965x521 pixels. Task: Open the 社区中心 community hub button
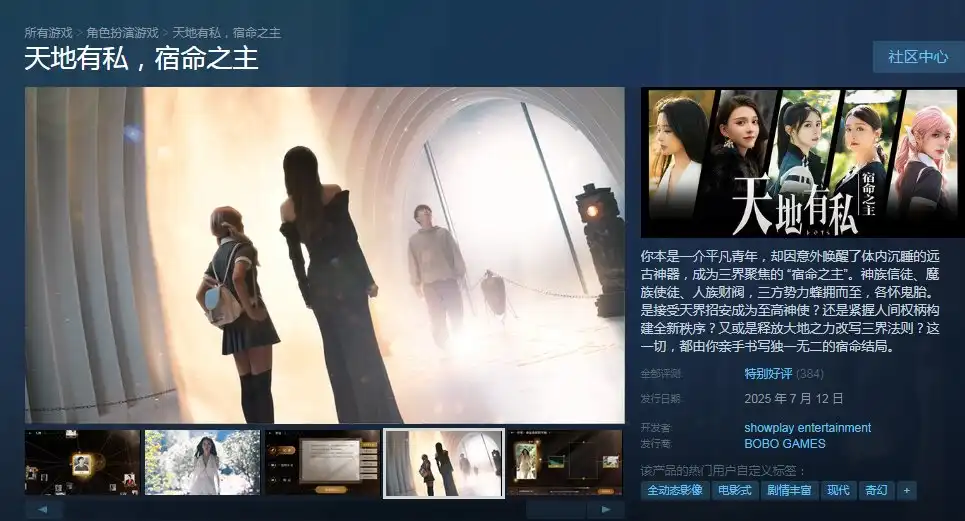tap(918, 57)
